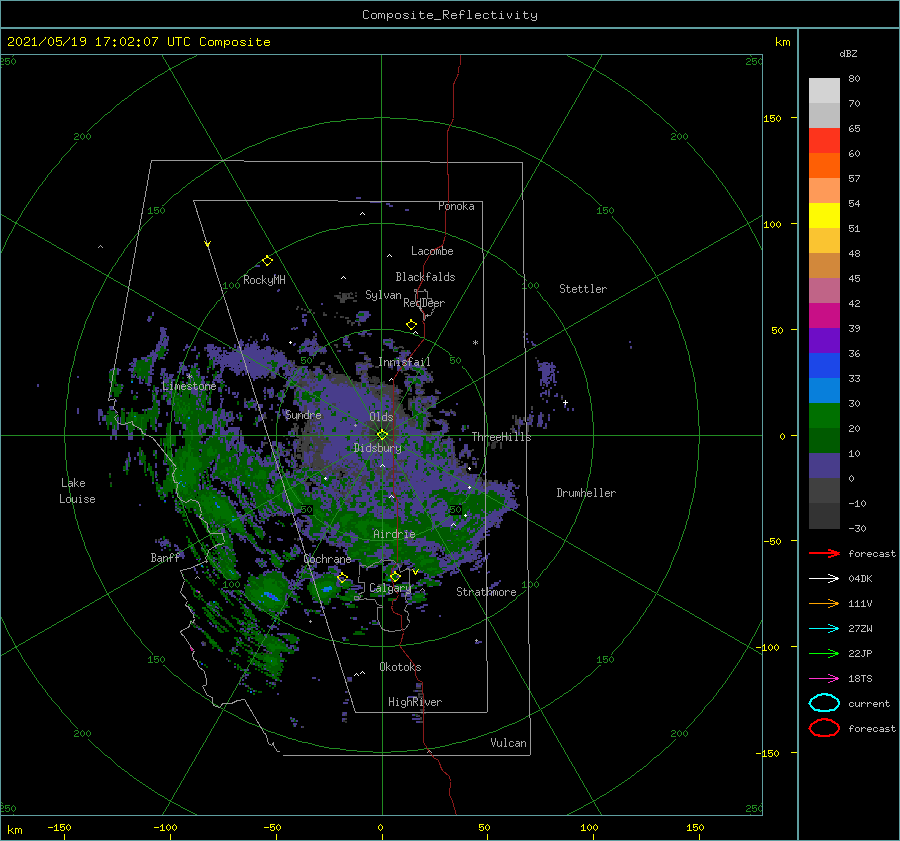
Task: Click the Banff label
Action: [x=165, y=557]
